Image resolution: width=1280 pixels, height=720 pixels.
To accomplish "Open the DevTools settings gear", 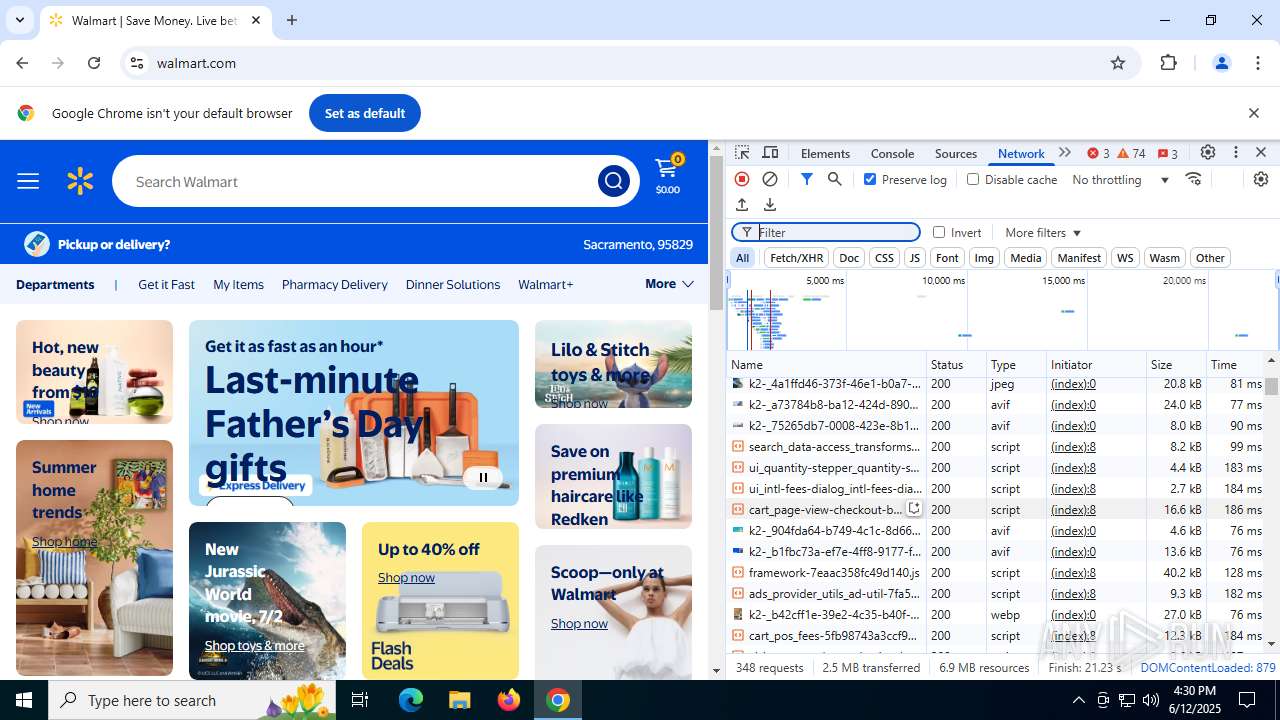I will (1208, 153).
